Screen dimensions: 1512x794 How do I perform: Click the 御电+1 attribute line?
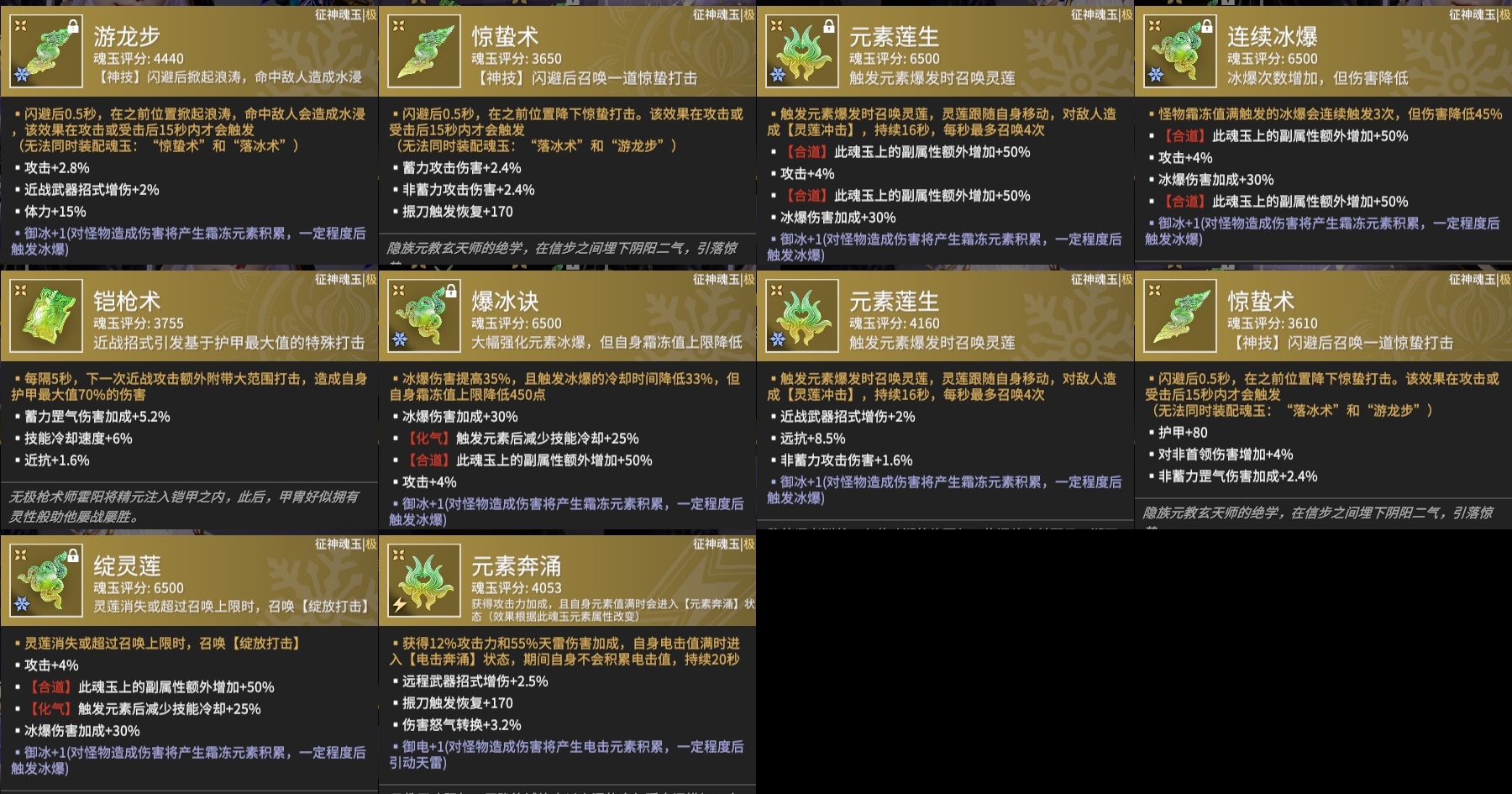567,755
